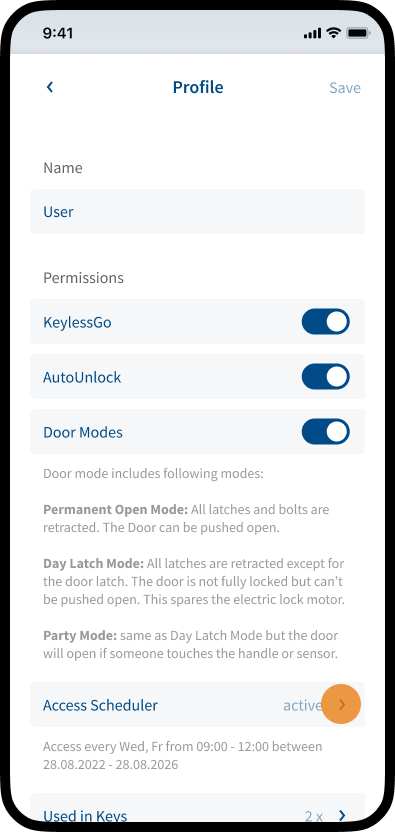Tap the 9:41 clock in the status bar

pos(58,33)
